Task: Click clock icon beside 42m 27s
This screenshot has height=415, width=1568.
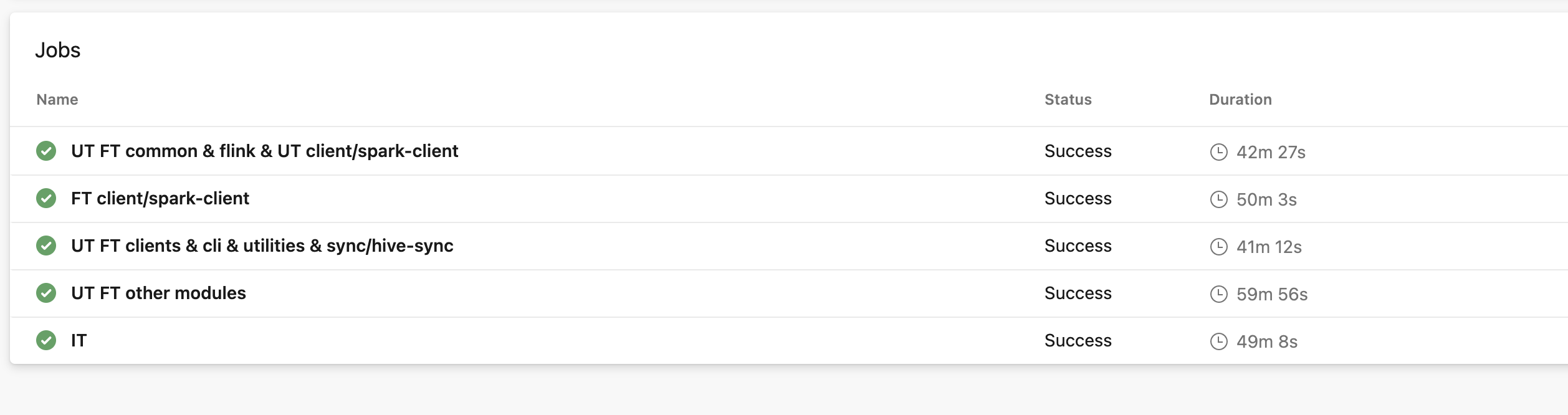Action: pyautogui.click(x=1218, y=152)
